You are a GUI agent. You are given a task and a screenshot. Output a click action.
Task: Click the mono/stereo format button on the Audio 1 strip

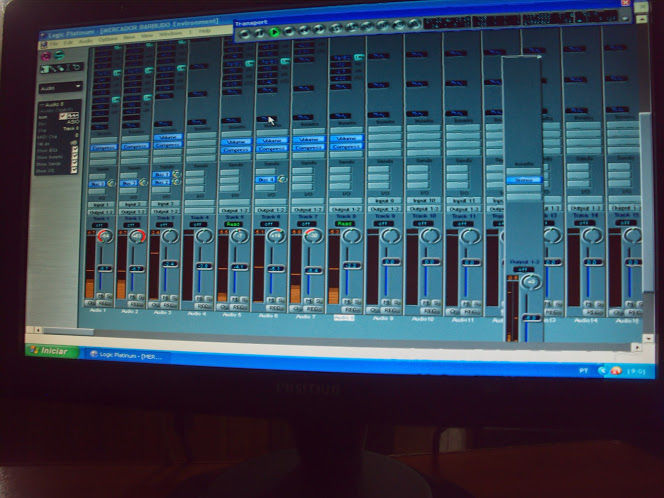[x=91, y=304]
